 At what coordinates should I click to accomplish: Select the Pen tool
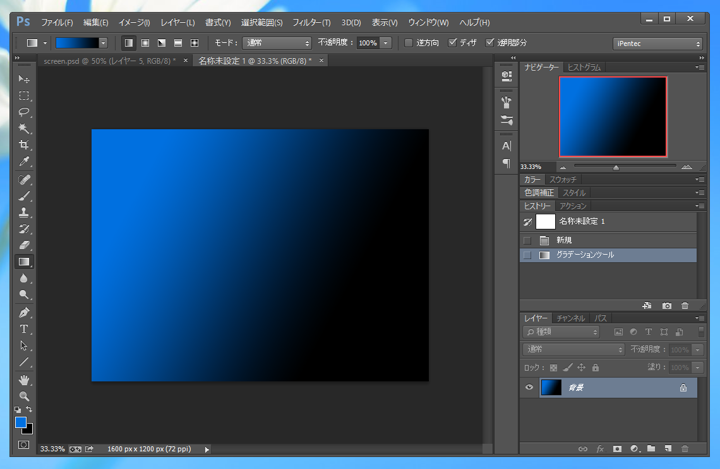[x=24, y=313]
